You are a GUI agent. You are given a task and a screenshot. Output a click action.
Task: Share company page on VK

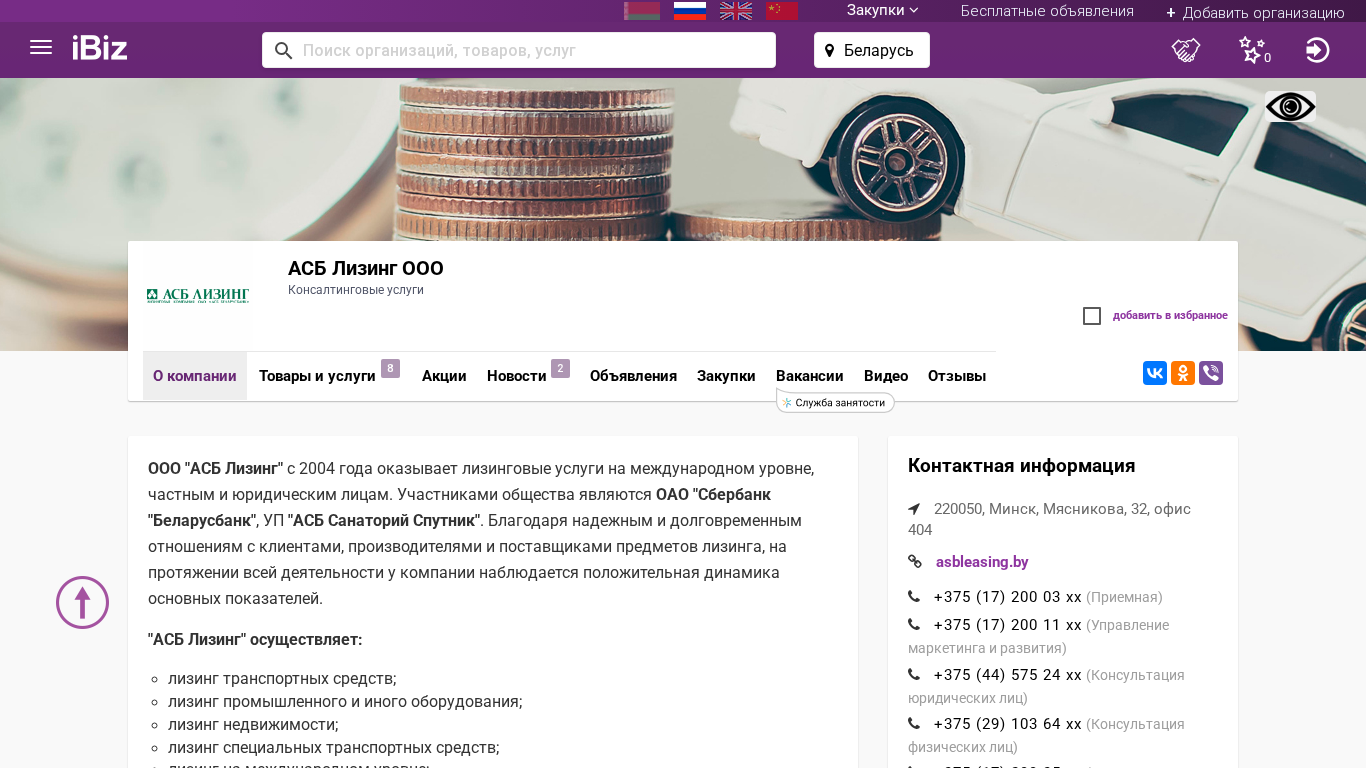click(x=1155, y=373)
